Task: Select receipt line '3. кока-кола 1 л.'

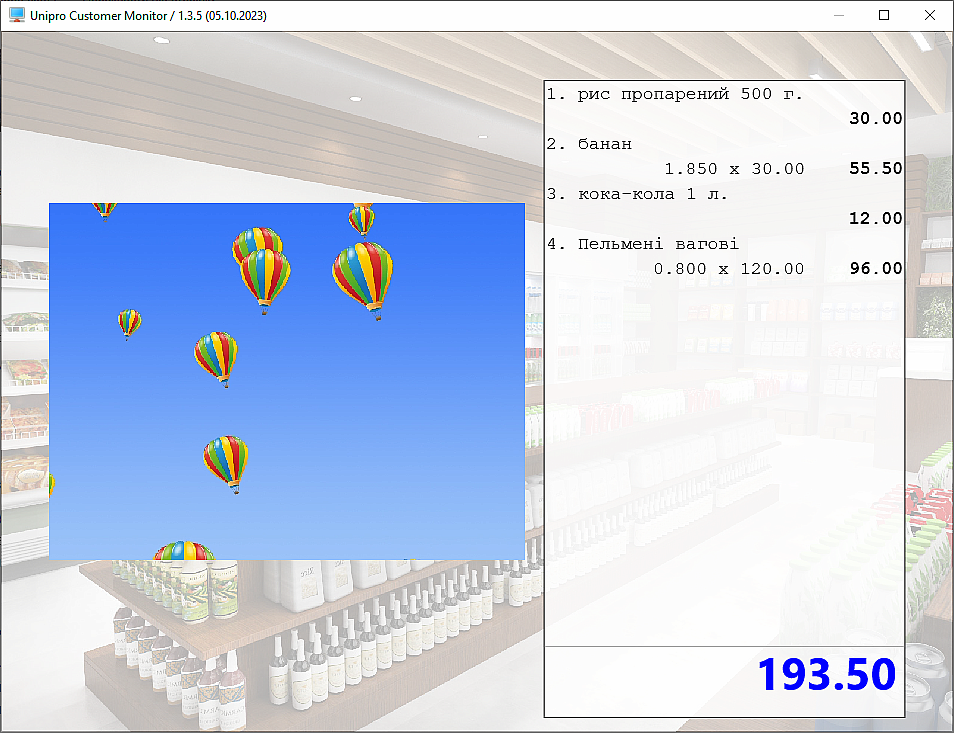Action: point(637,194)
